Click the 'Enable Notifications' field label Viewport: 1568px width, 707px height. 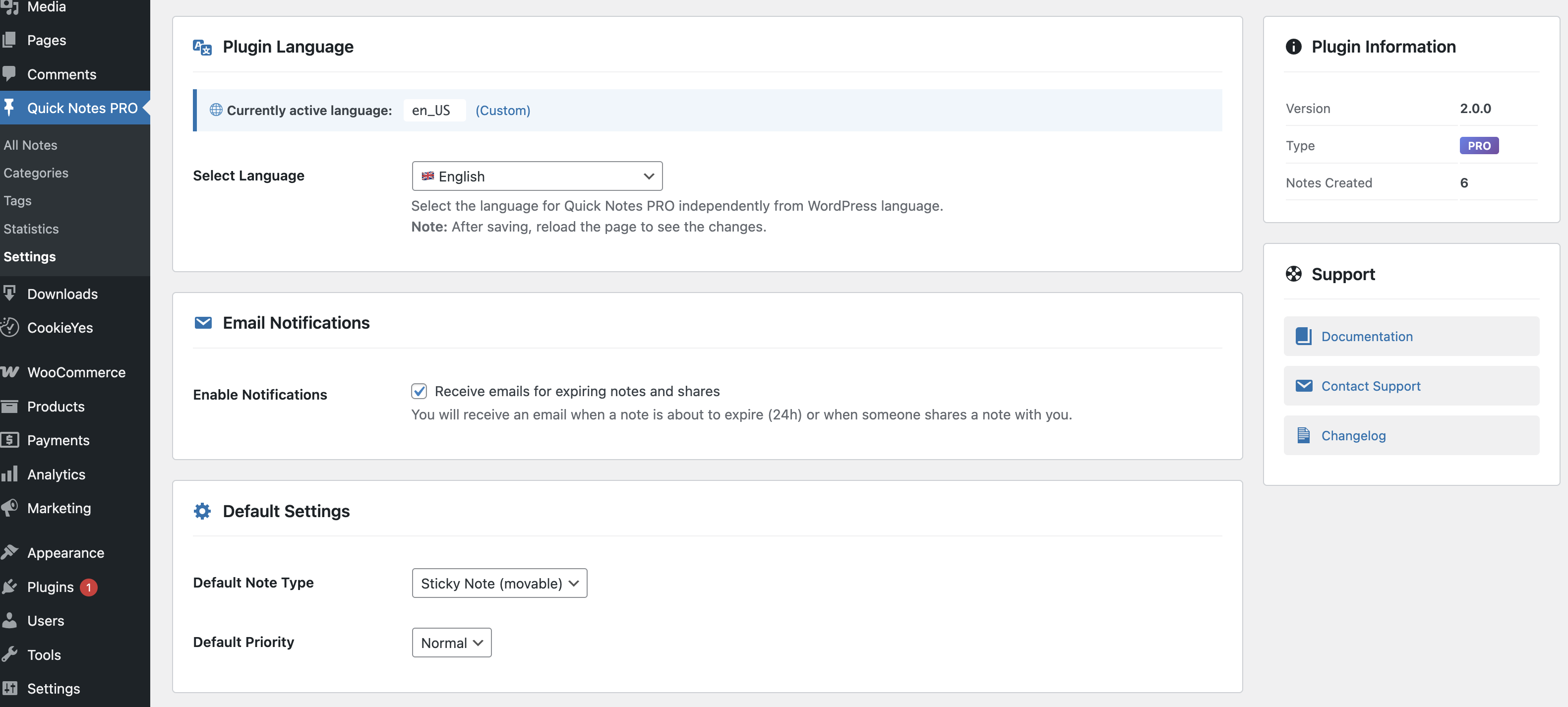coord(260,394)
